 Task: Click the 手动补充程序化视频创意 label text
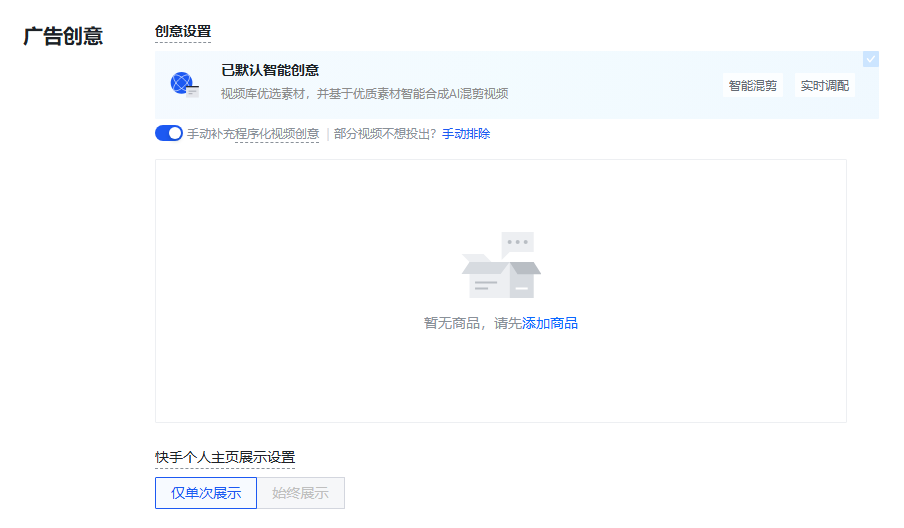[x=253, y=134]
